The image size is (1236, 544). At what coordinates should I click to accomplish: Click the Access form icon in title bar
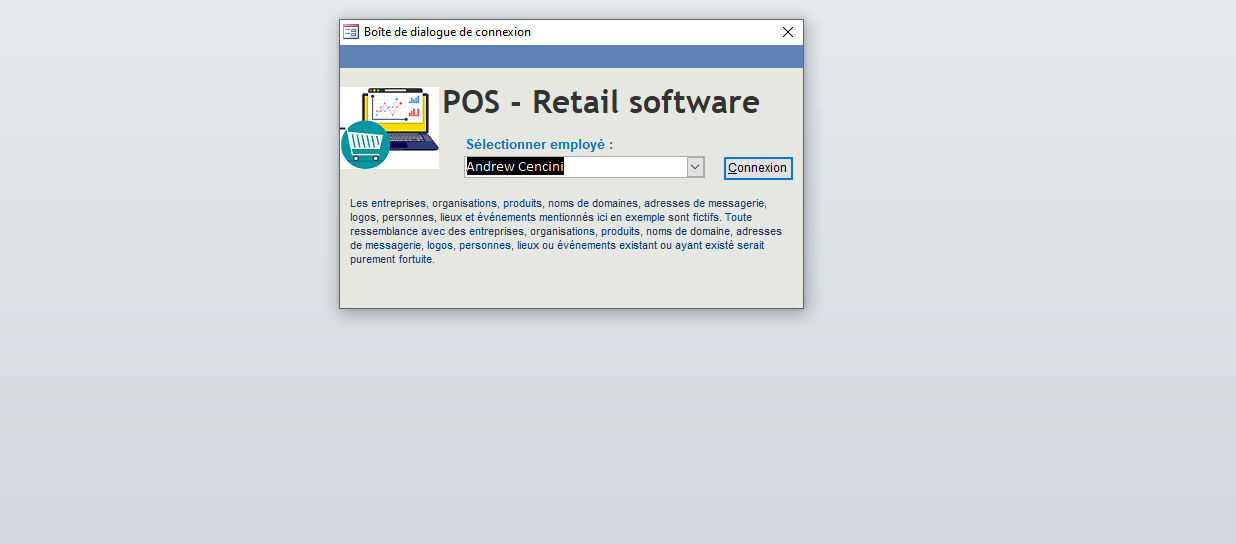coord(351,32)
